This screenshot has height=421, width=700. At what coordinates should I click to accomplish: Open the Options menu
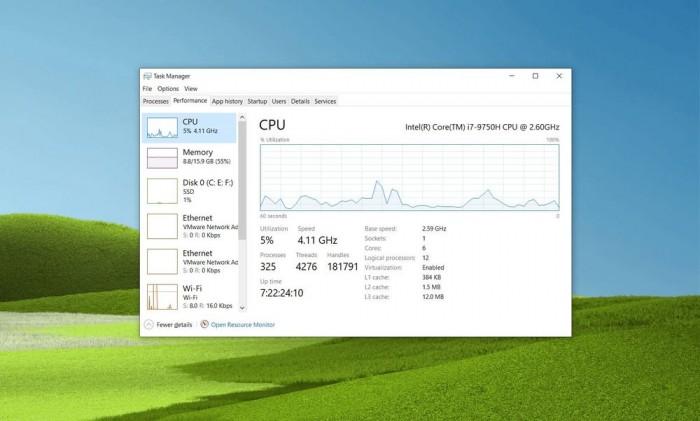pos(167,89)
